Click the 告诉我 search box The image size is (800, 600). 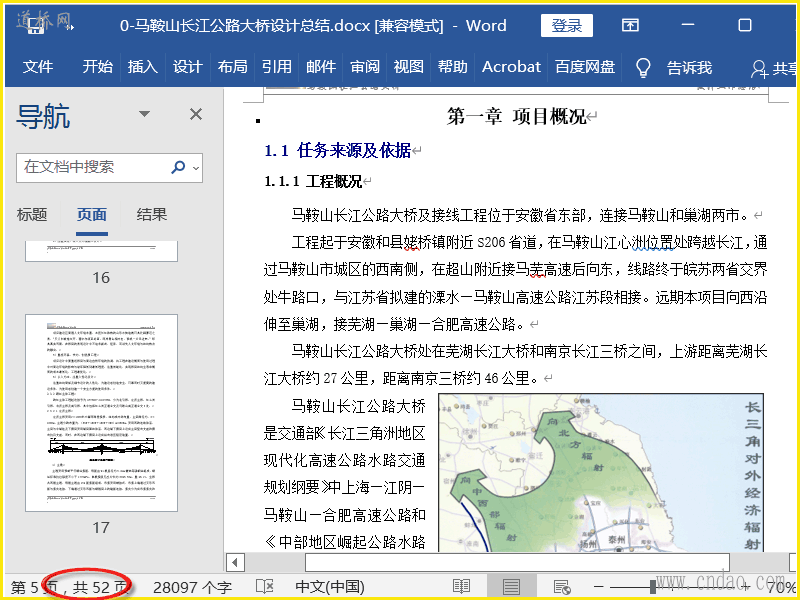[689, 67]
